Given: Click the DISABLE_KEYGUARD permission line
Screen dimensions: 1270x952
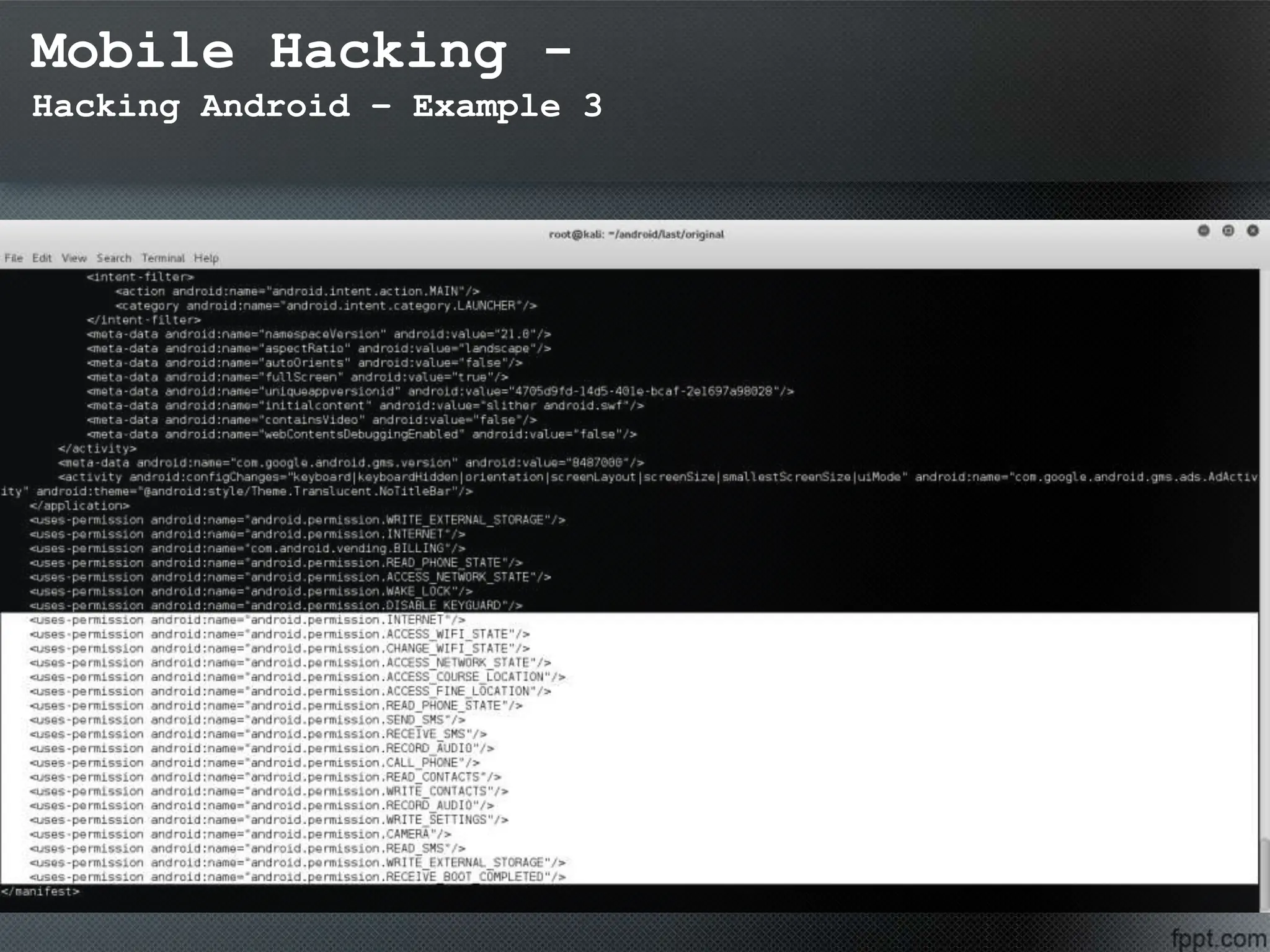Looking at the screenshot, I should [276, 606].
